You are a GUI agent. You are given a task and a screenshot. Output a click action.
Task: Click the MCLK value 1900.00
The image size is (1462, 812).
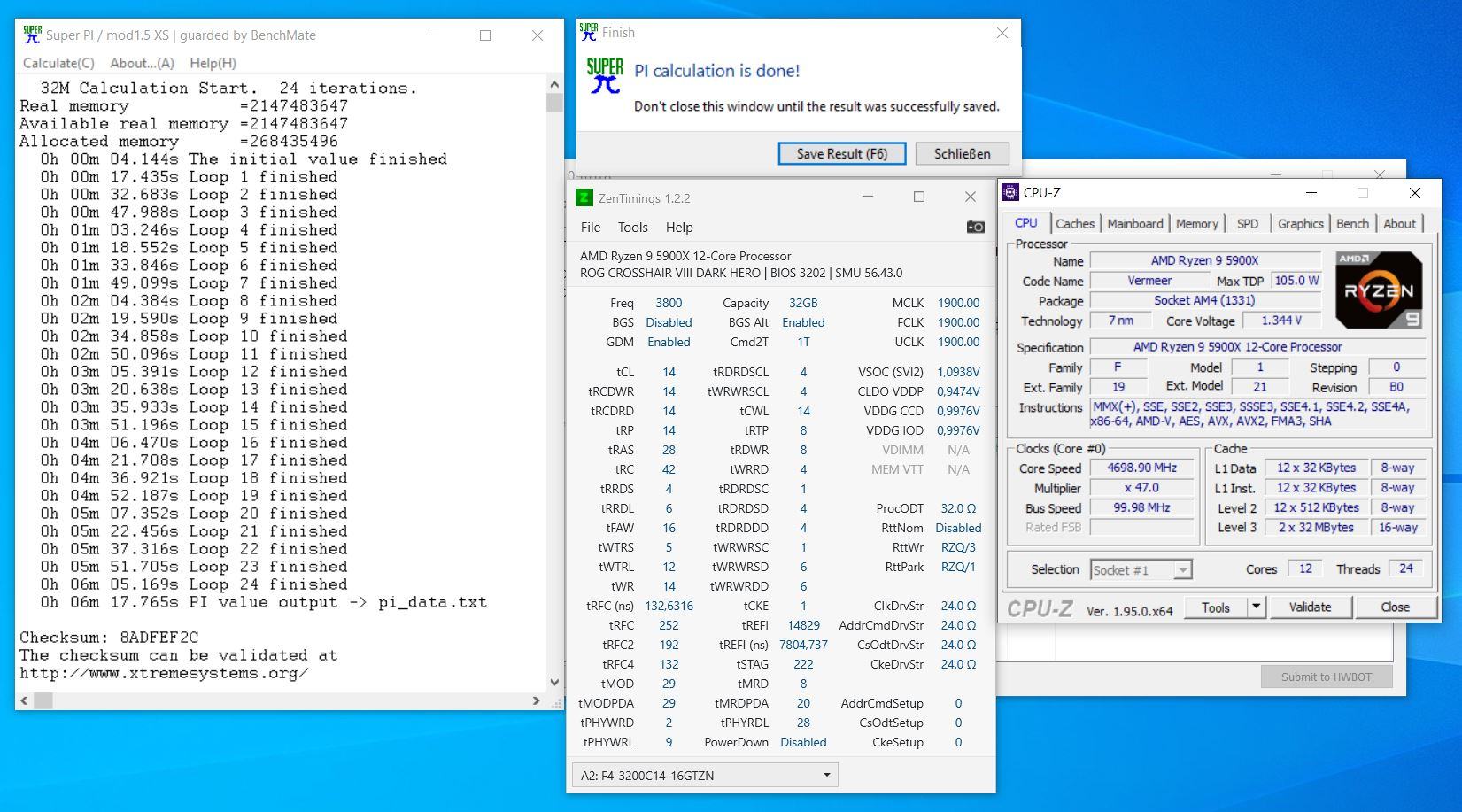point(958,303)
